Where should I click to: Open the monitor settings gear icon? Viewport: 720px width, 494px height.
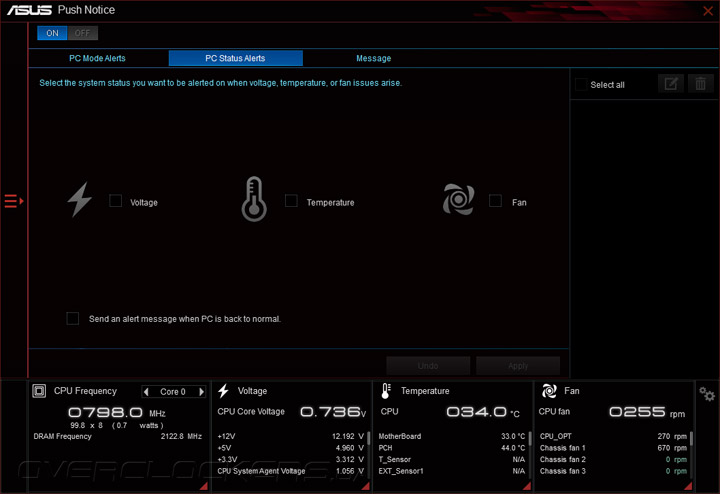point(707,394)
